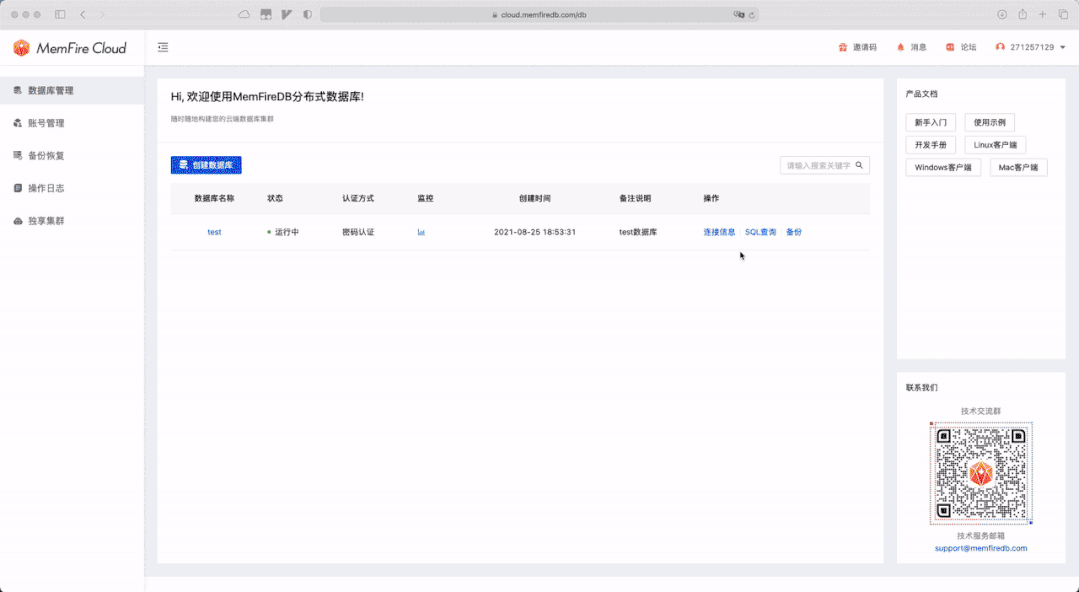Click the 邀请码 gift icon
The width and height of the screenshot is (1079, 592).
[x=843, y=47]
